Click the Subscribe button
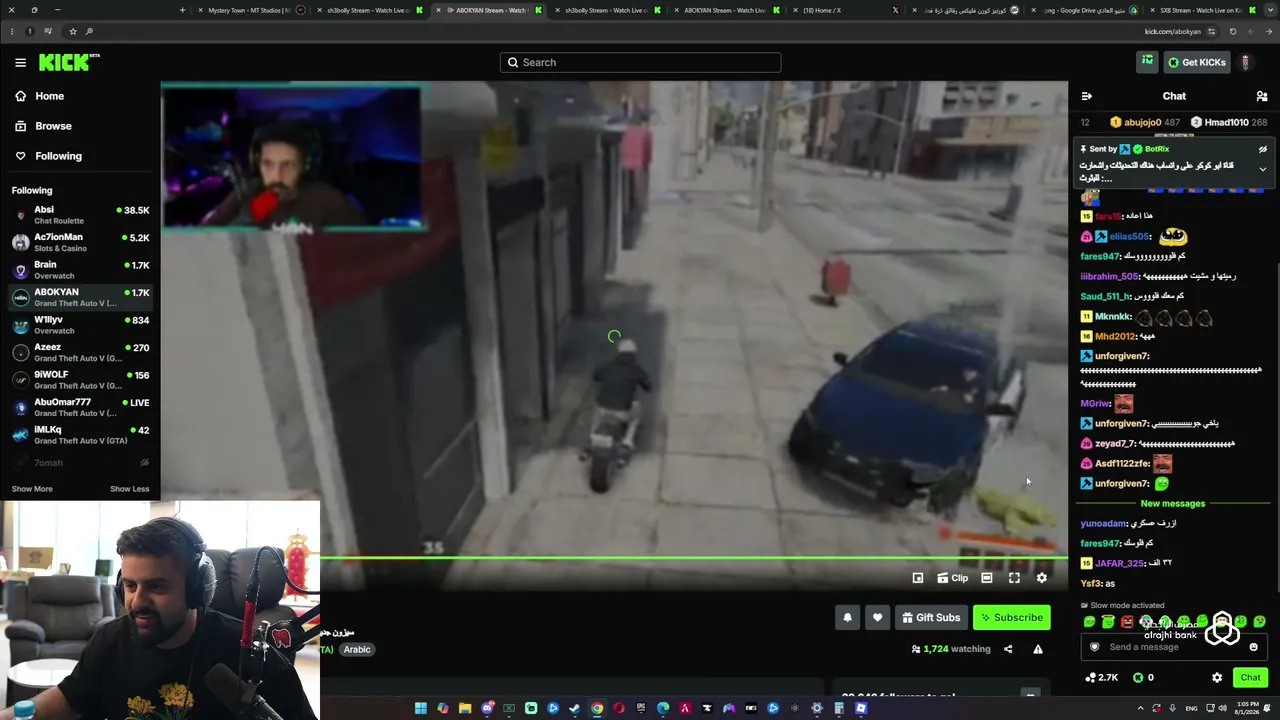This screenshot has width=1280, height=720. pos(1011,618)
